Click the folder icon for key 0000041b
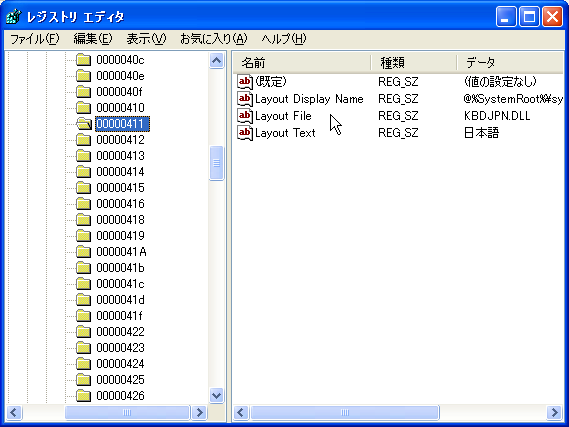The image size is (569, 427). (x=83, y=268)
